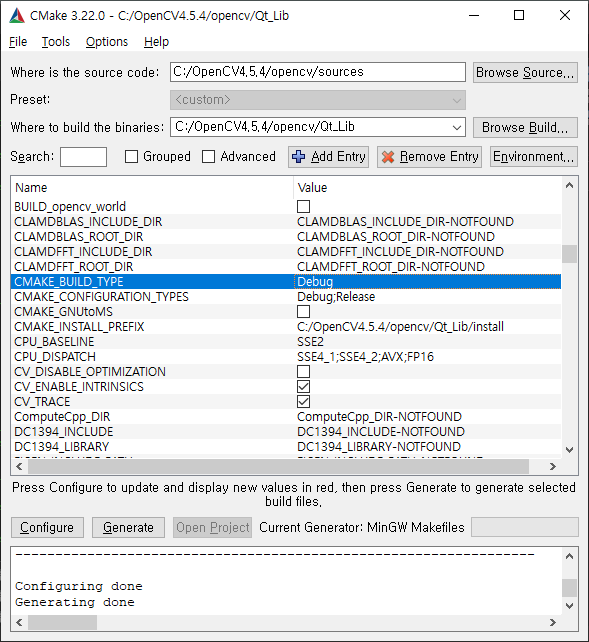The height and width of the screenshot is (642, 589).
Task: Open the File menu
Action: coord(18,42)
